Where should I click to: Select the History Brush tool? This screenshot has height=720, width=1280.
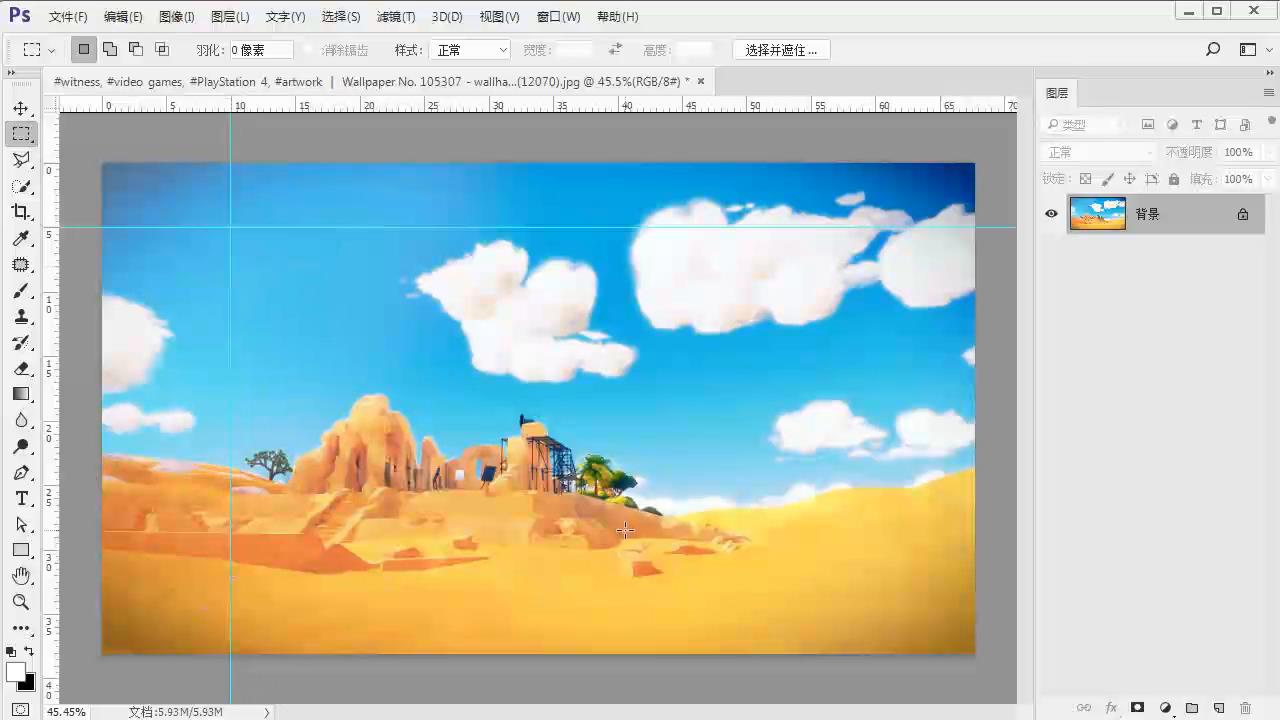[21, 342]
